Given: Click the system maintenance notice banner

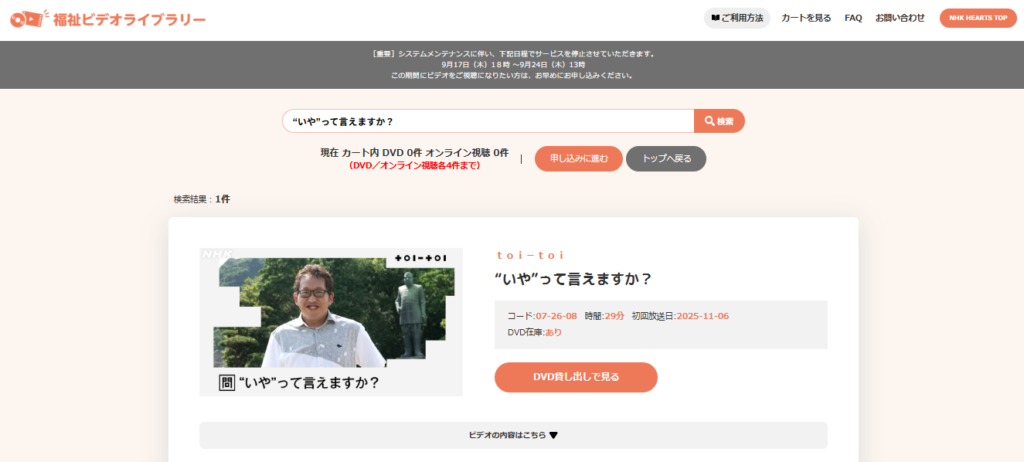Looking at the screenshot, I should pos(512,65).
